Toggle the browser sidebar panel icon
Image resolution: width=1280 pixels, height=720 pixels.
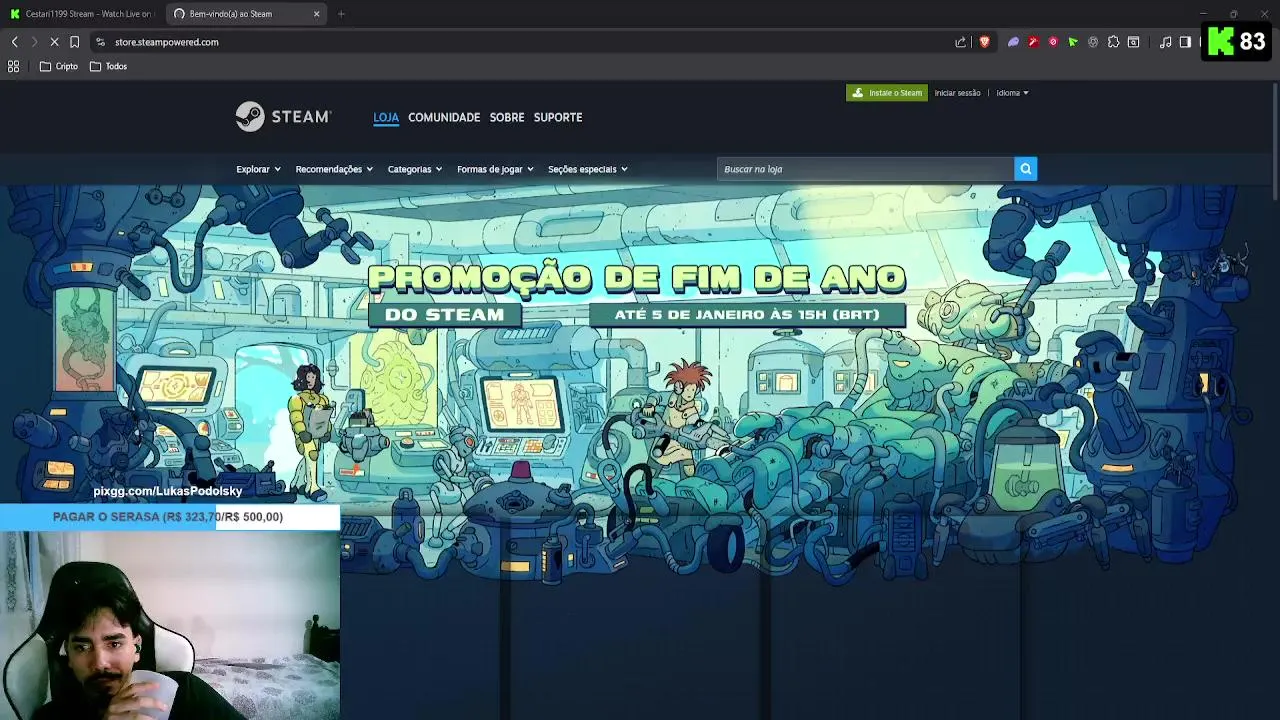click(1185, 42)
